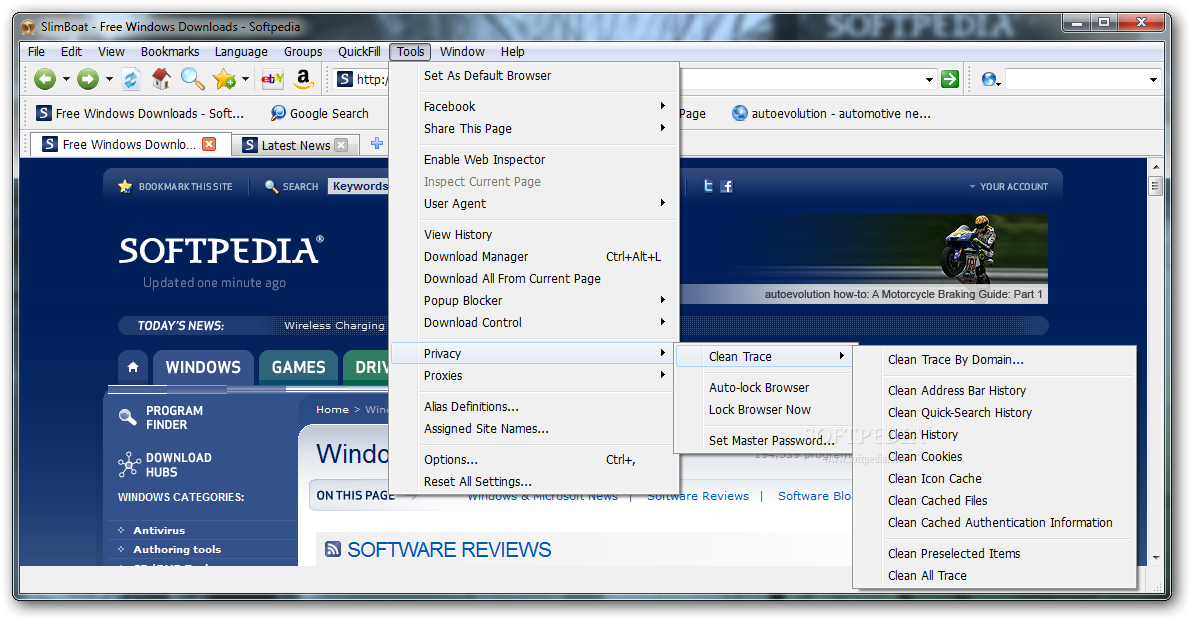Open Download Manager from Tools menu
Viewport: 1192px width, 621px height.
click(x=534, y=257)
